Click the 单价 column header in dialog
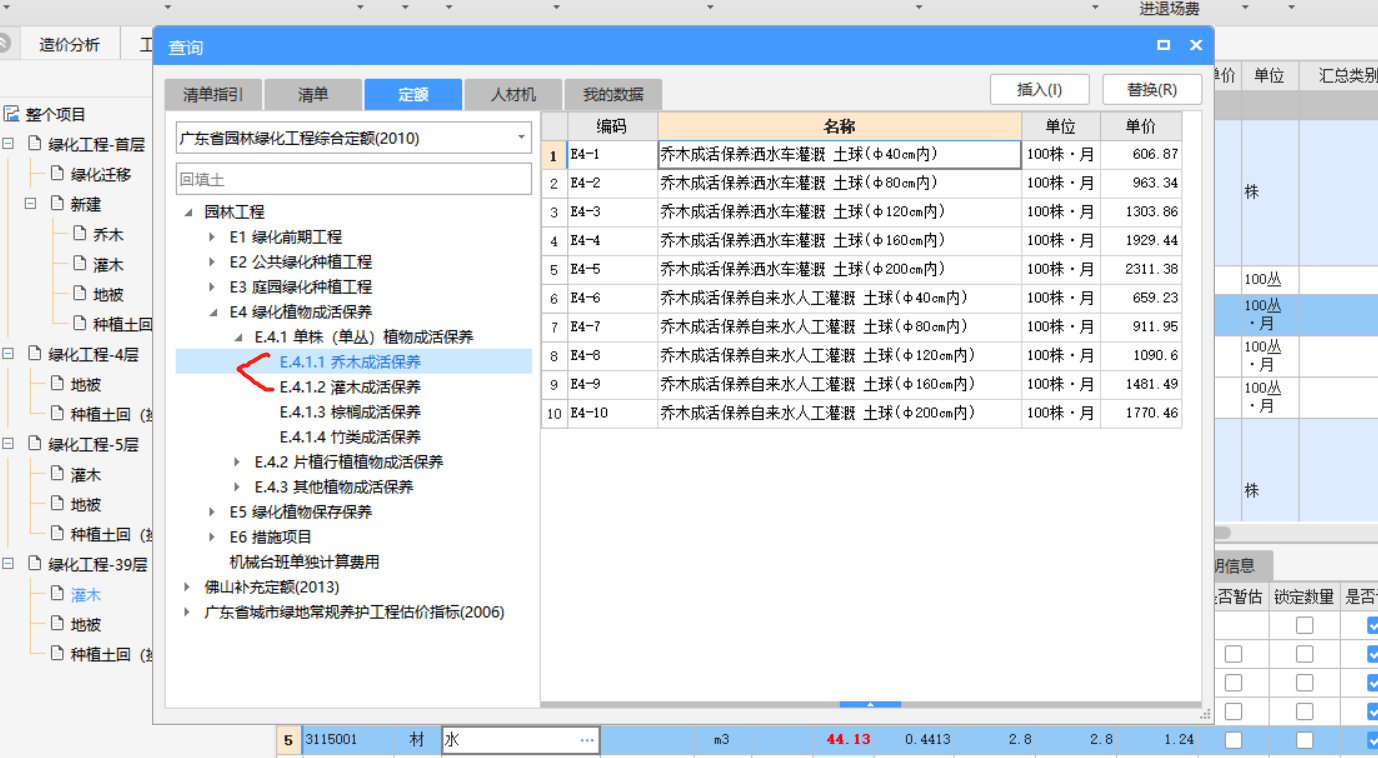Screen dimensions: 1378x758 click(1140, 126)
